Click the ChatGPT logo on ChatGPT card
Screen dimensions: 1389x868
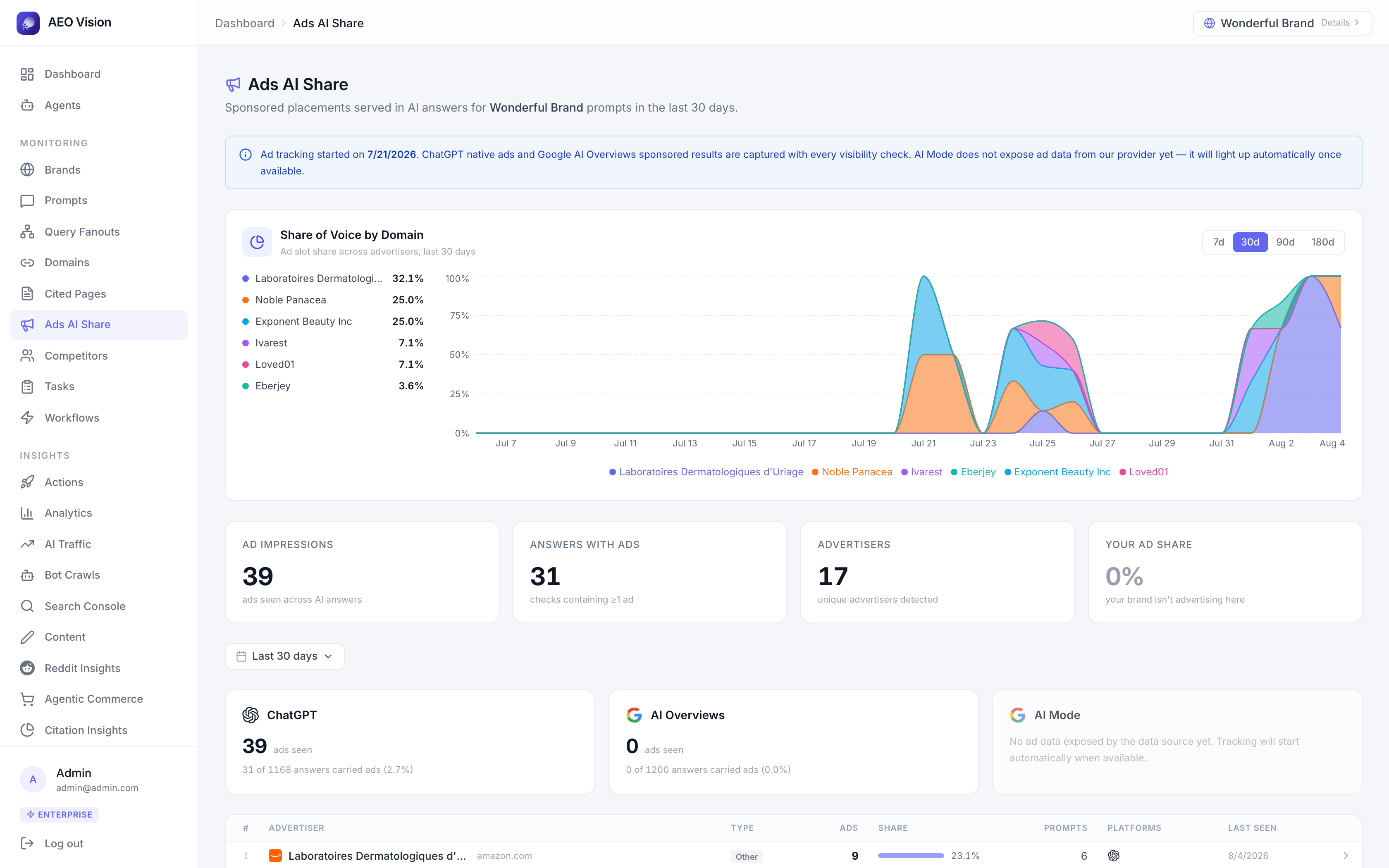coord(250,715)
